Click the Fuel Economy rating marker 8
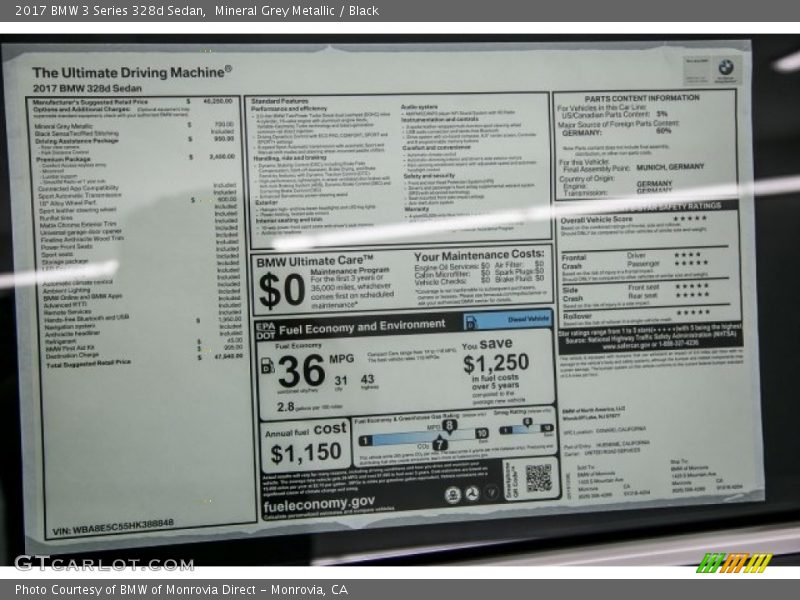The image size is (800, 600). click(x=449, y=425)
